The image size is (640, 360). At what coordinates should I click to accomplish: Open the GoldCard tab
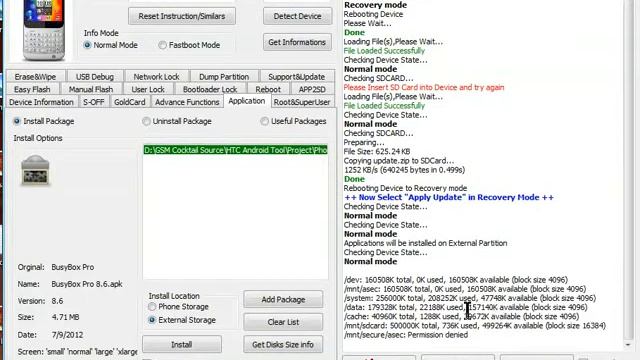pyautogui.click(x=130, y=102)
